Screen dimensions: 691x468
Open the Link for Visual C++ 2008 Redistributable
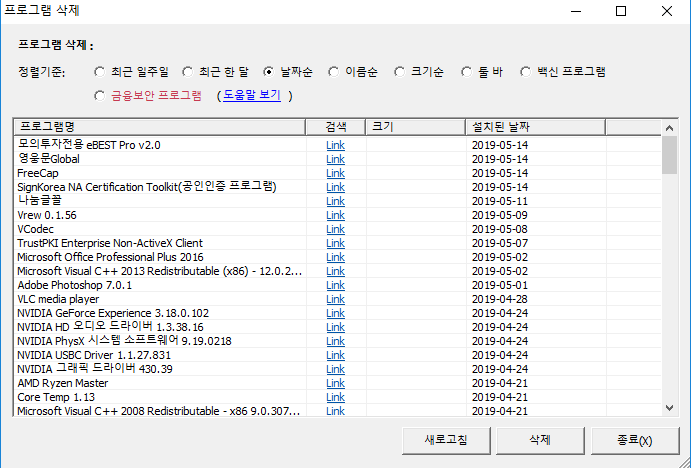[x=335, y=411]
